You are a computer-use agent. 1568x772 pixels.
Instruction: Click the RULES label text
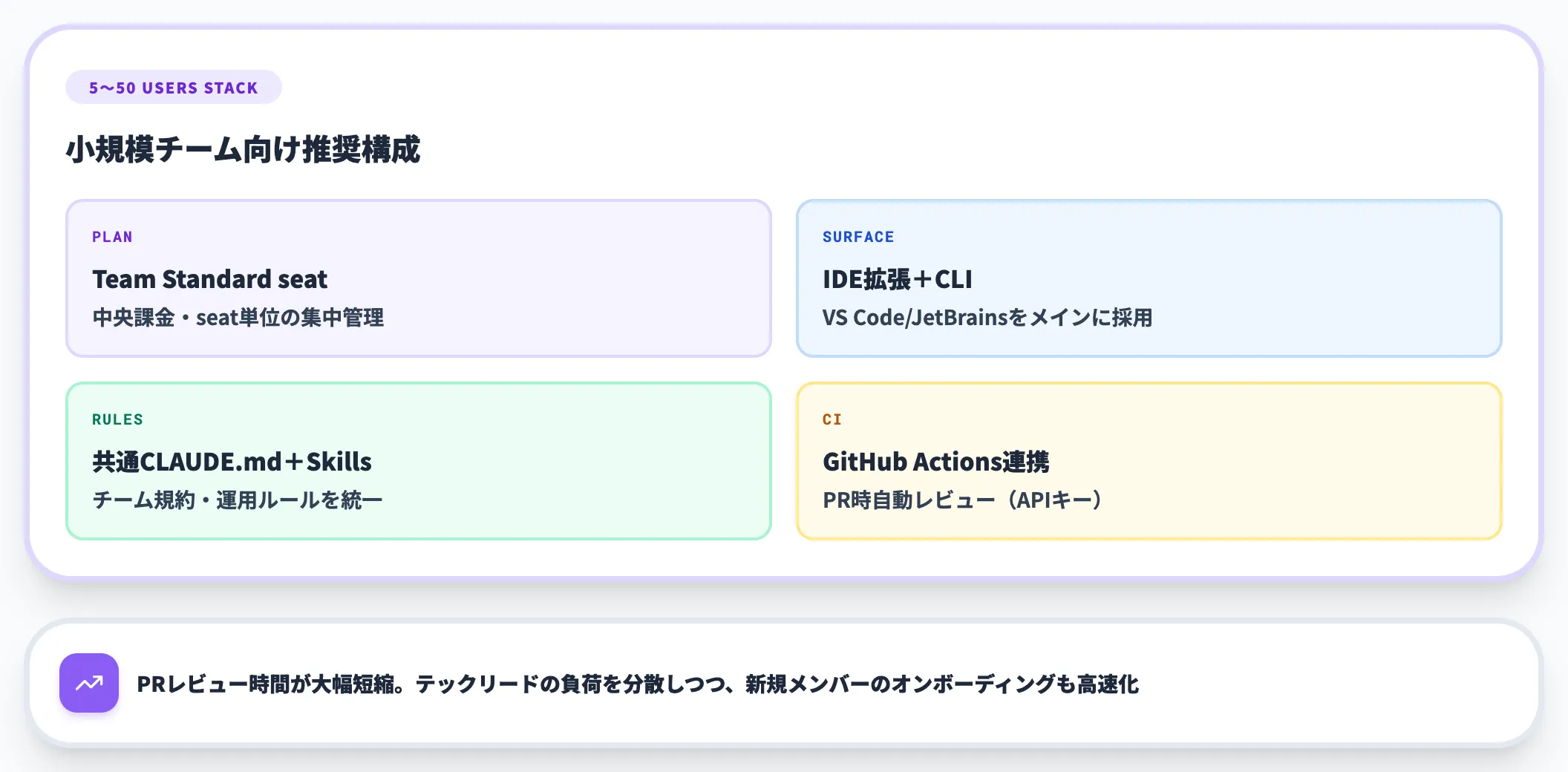point(117,419)
